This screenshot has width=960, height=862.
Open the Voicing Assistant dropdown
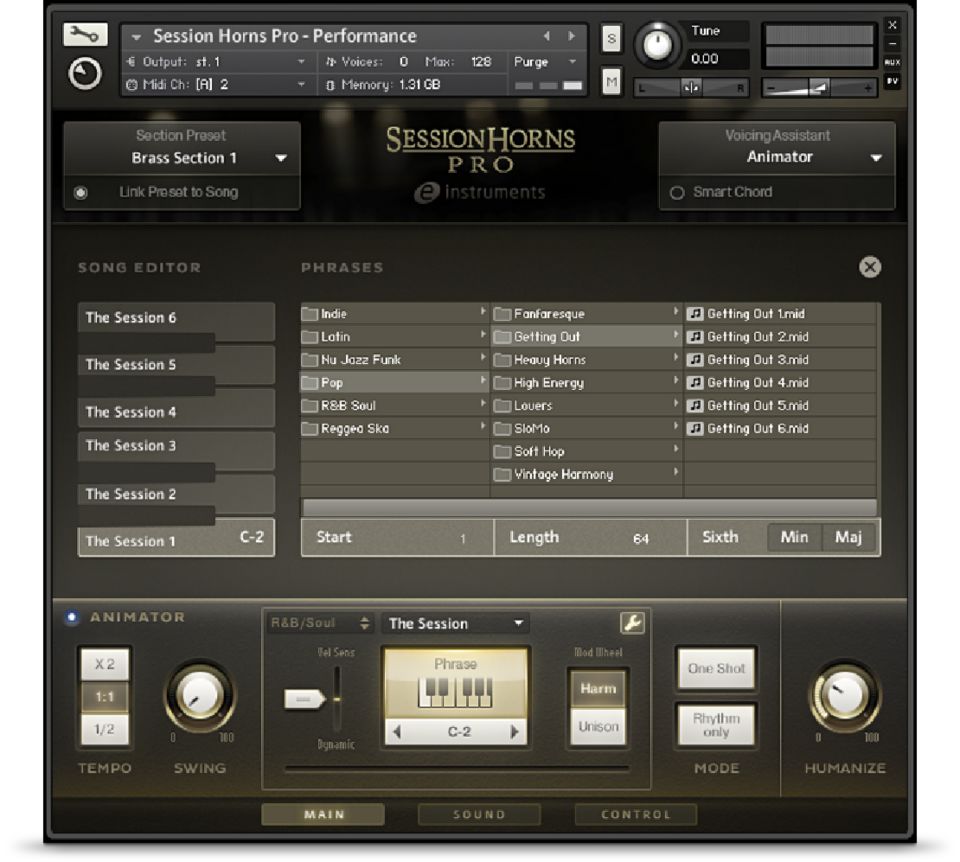point(876,158)
